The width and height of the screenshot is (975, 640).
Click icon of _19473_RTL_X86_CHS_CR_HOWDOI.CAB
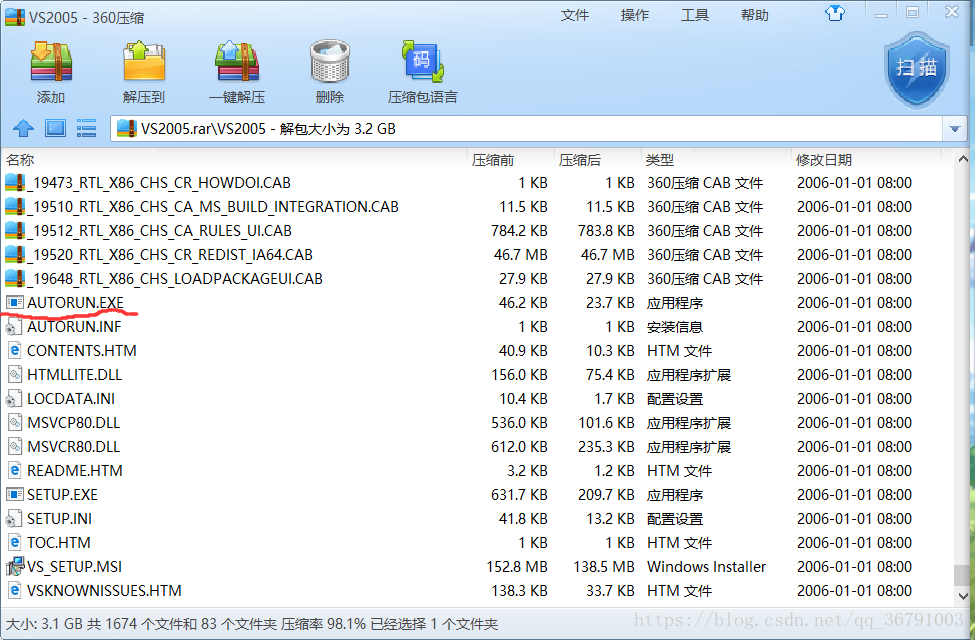pyautogui.click(x=15, y=182)
